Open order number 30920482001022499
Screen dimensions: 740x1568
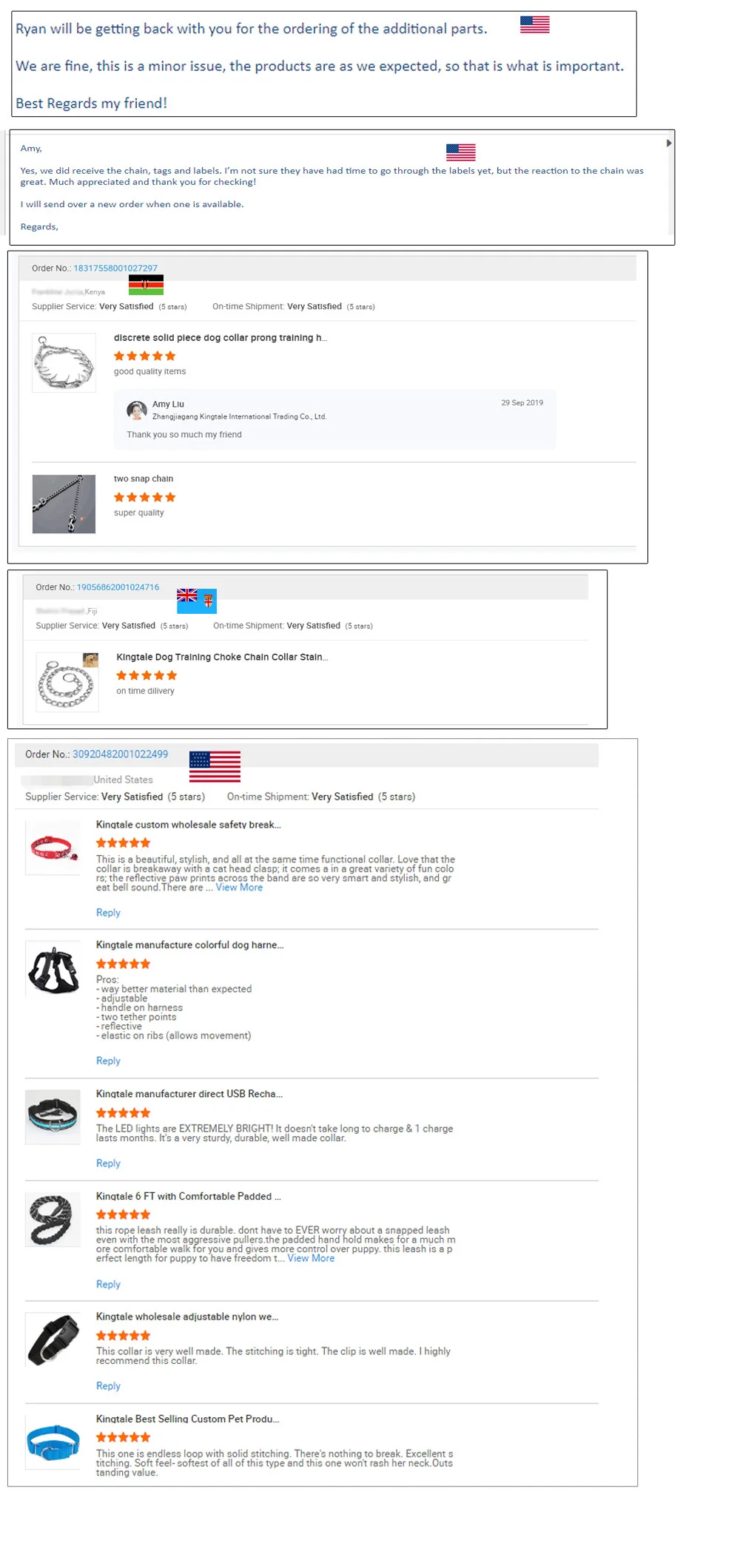click(120, 754)
